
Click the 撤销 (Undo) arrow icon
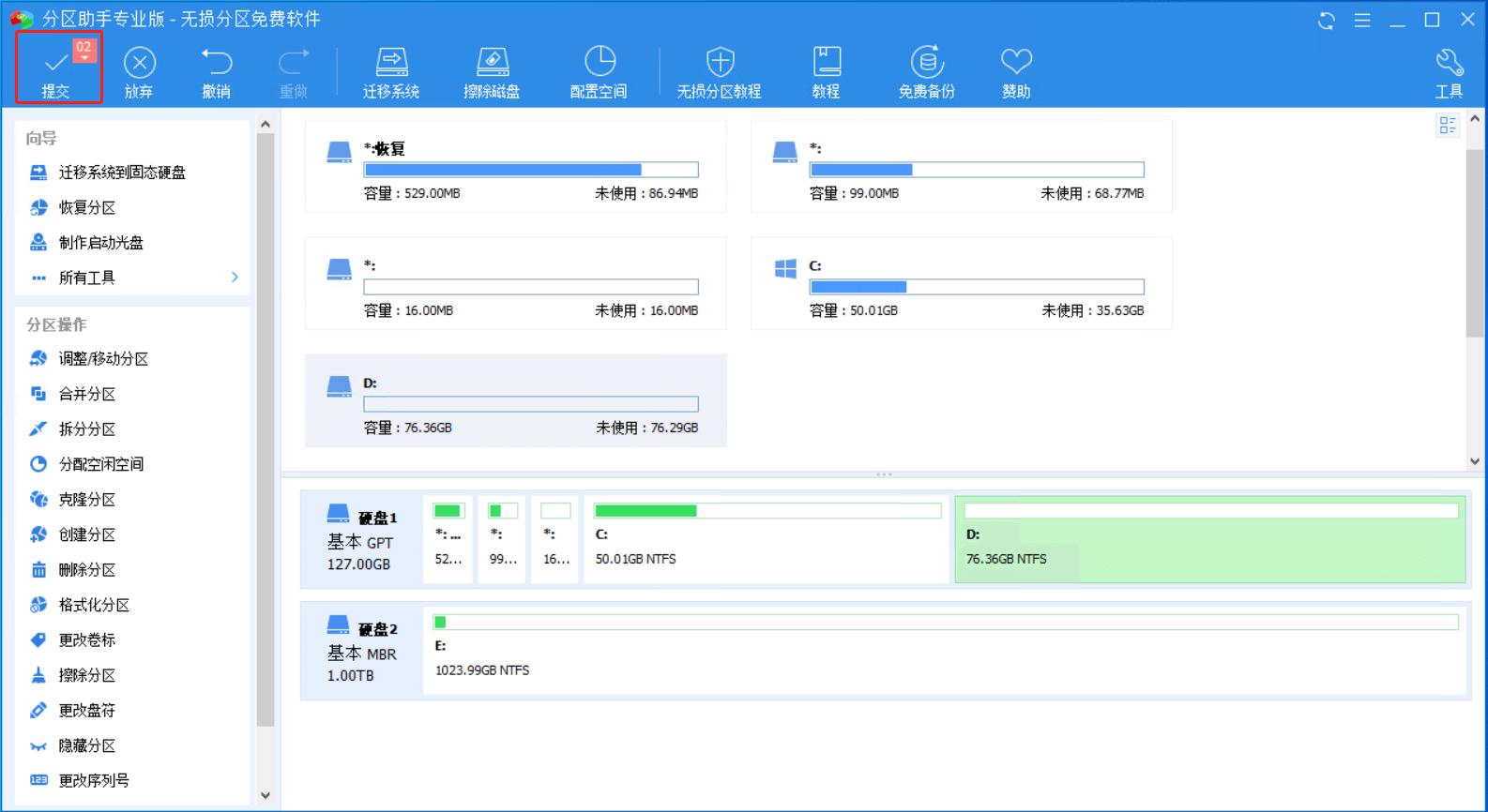point(216,63)
